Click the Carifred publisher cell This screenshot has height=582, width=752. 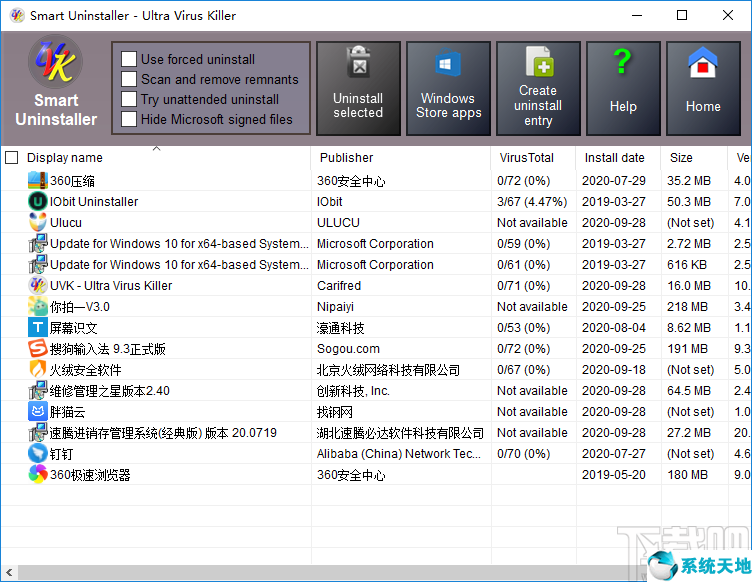click(339, 286)
